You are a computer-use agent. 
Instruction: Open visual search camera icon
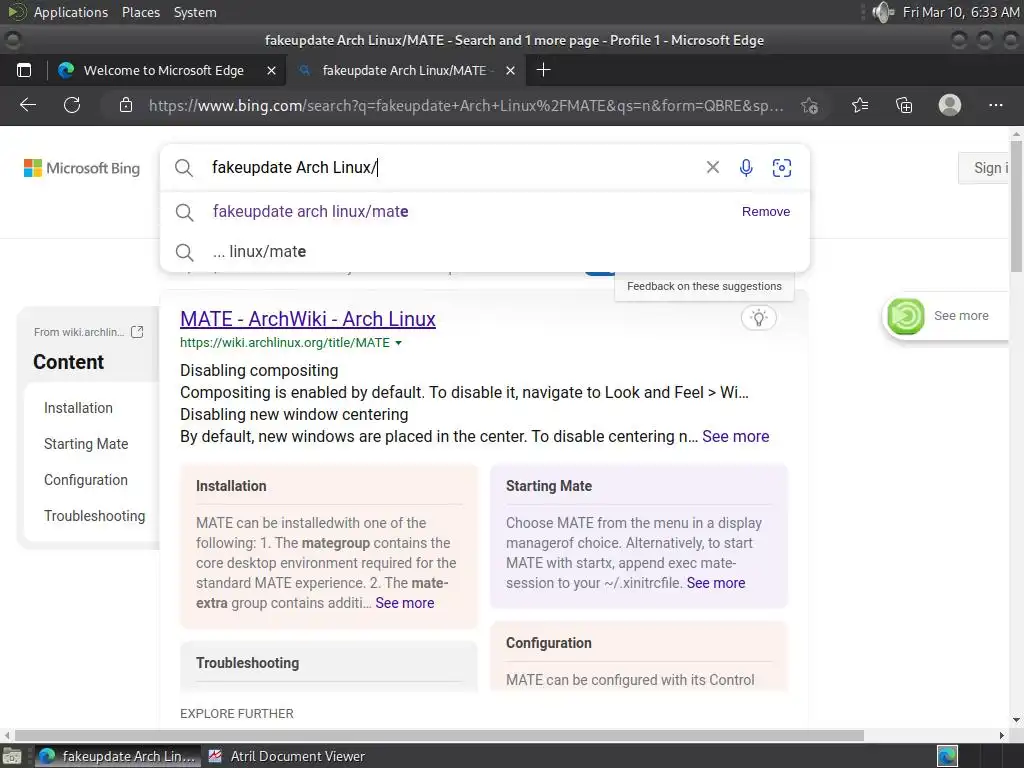(x=782, y=168)
